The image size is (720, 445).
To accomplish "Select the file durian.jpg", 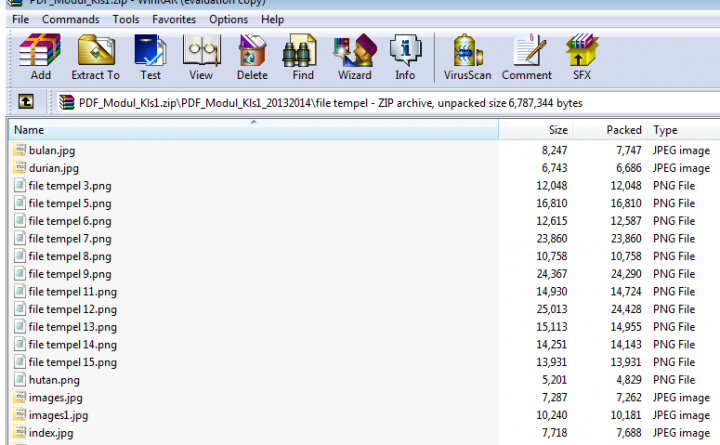I will tap(54, 168).
